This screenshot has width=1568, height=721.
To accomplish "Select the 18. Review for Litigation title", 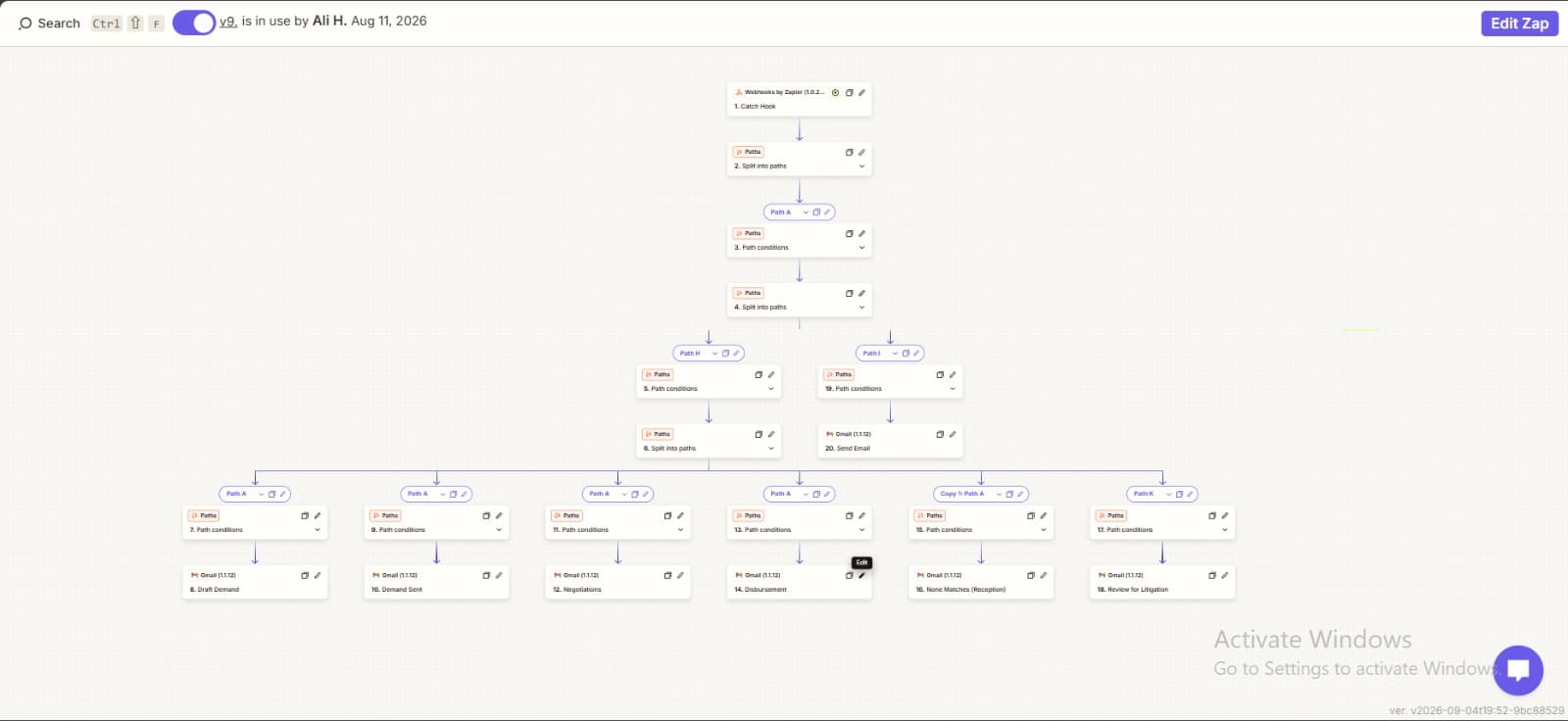I will (1133, 590).
